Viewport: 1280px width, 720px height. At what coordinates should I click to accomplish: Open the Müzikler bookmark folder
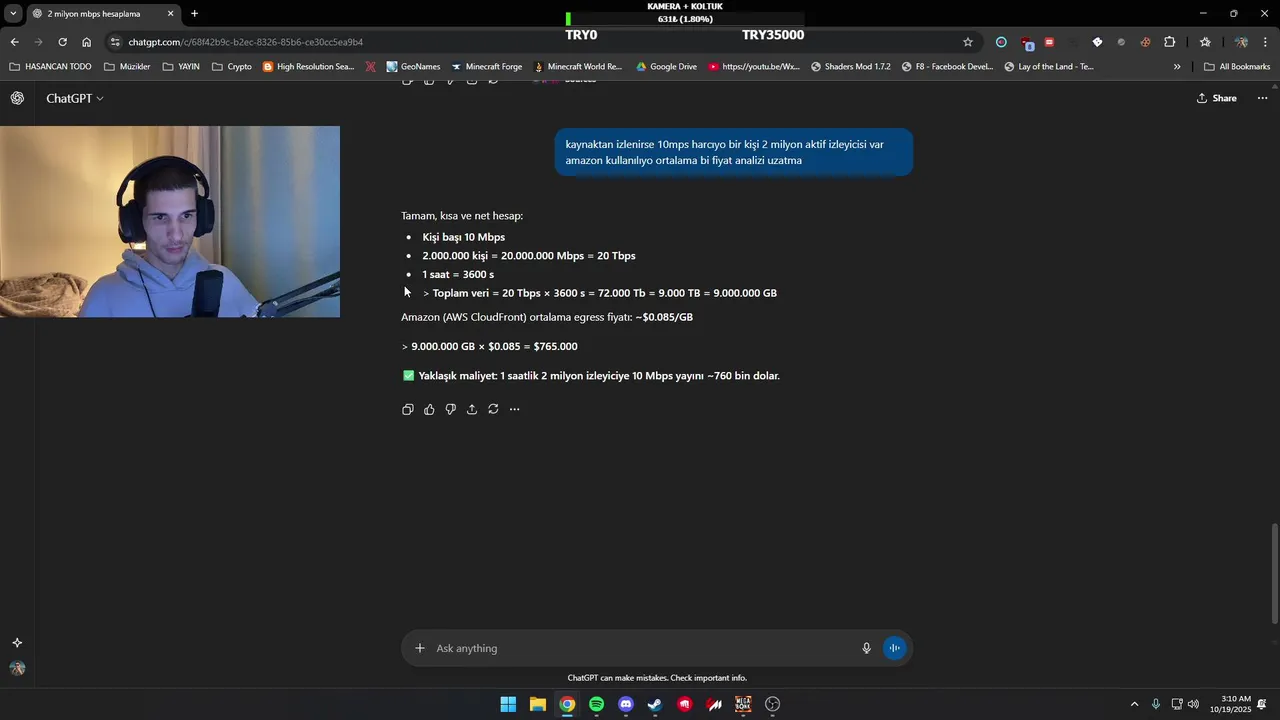pos(127,67)
